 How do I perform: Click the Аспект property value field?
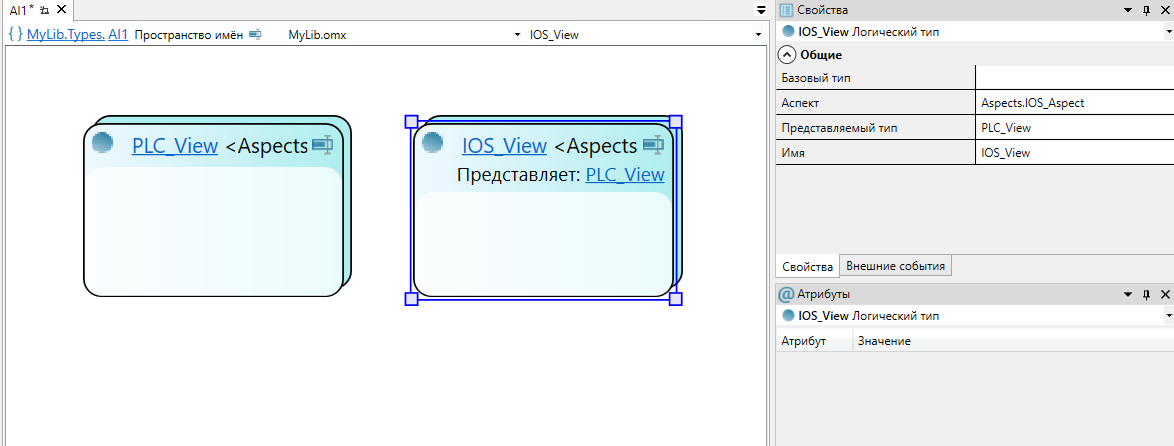1073,103
